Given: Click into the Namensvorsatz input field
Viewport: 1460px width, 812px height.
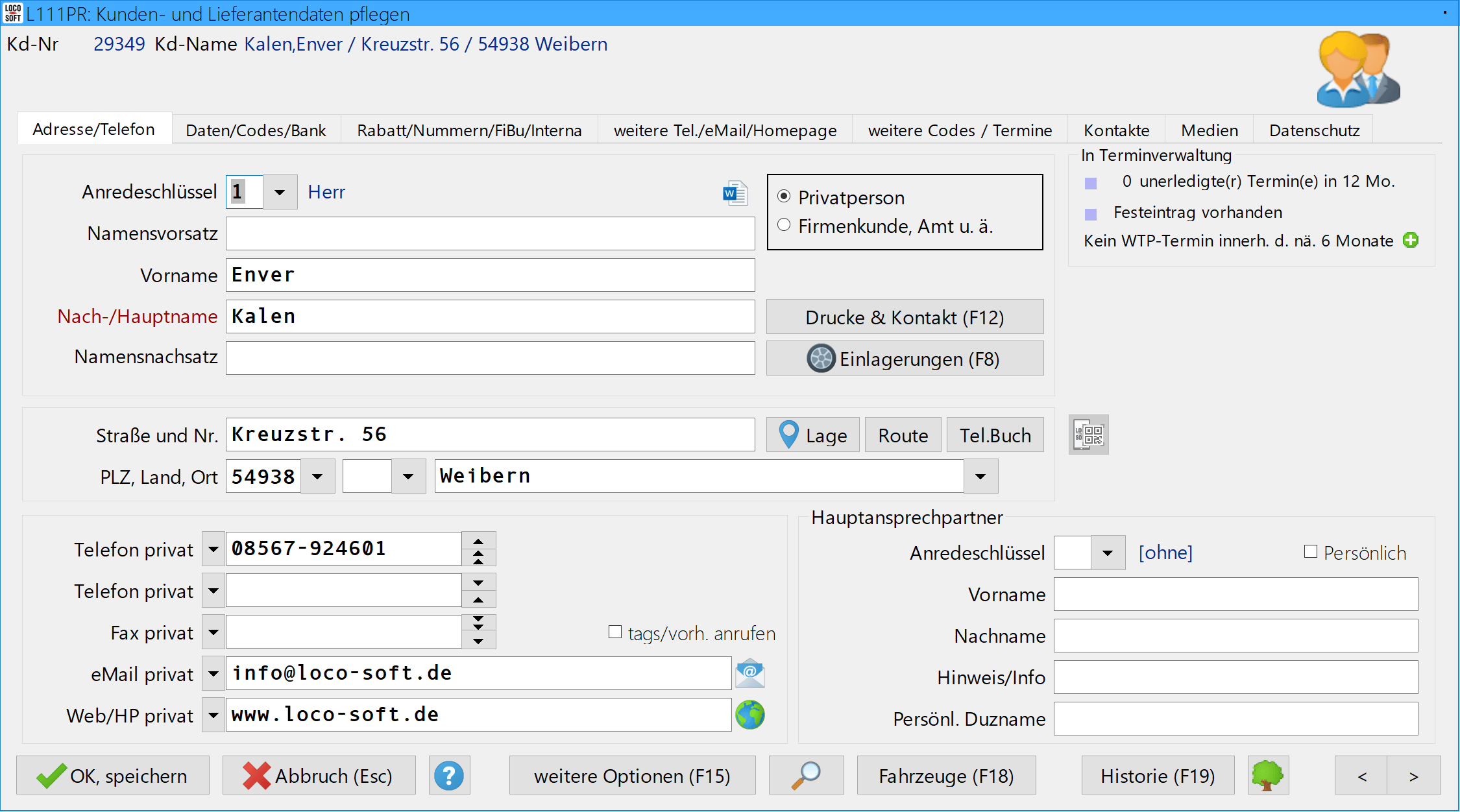Looking at the screenshot, I should pyautogui.click(x=490, y=233).
